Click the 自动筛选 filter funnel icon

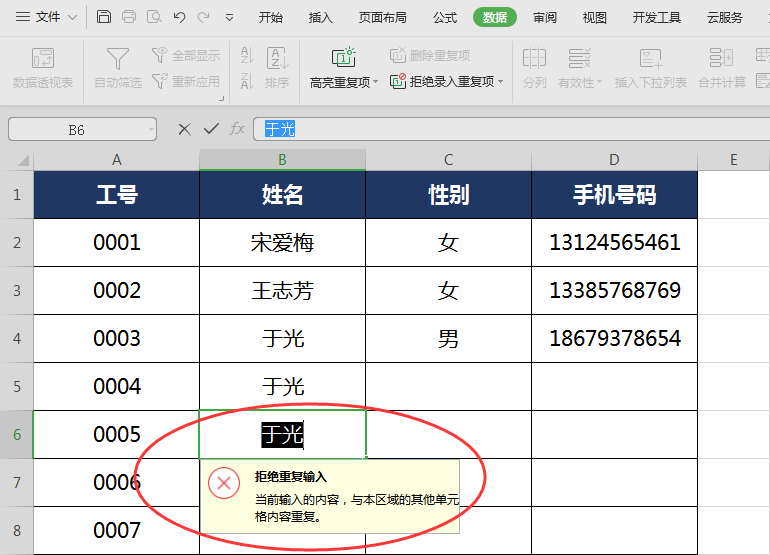click(x=118, y=59)
